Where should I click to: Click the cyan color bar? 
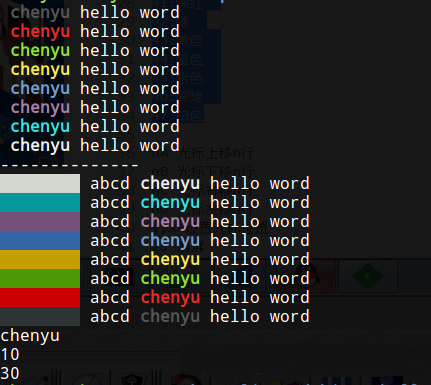[x=40, y=203]
